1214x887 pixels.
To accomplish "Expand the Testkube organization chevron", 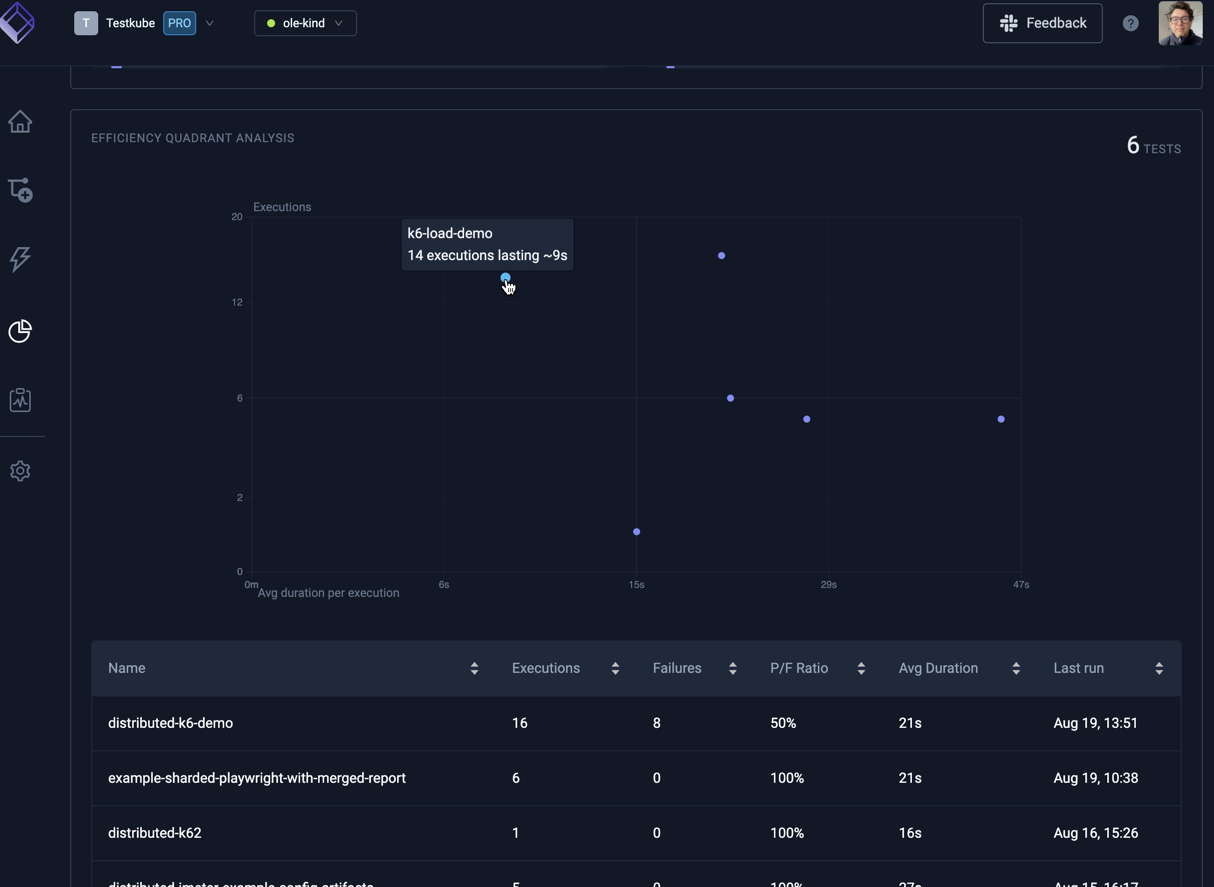I will [x=209, y=22].
